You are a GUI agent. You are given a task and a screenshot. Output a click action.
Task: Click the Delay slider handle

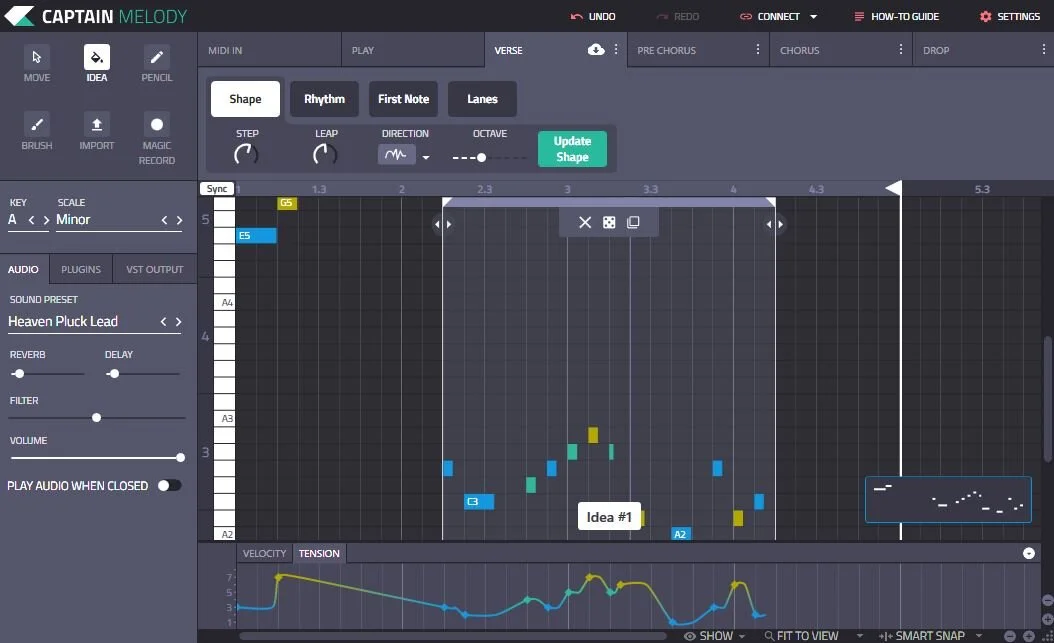point(114,374)
